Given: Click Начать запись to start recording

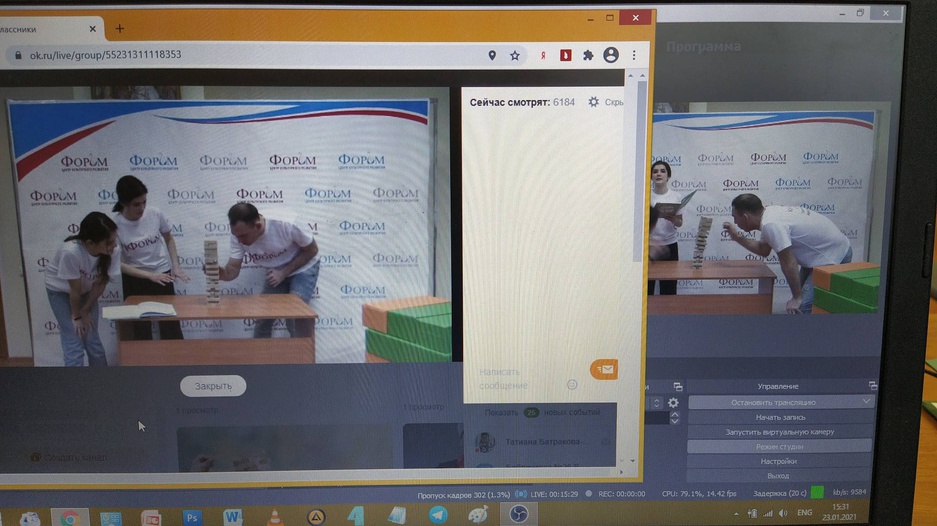Looking at the screenshot, I should click(779, 417).
